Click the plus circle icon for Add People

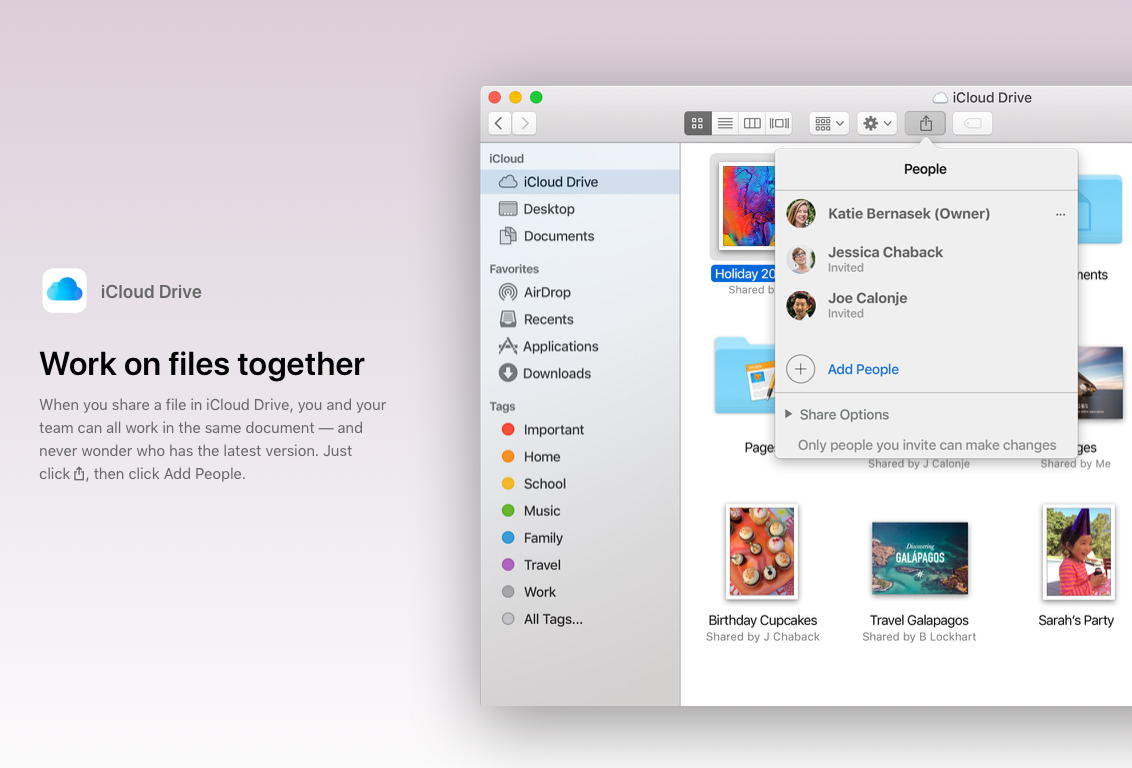(x=801, y=369)
